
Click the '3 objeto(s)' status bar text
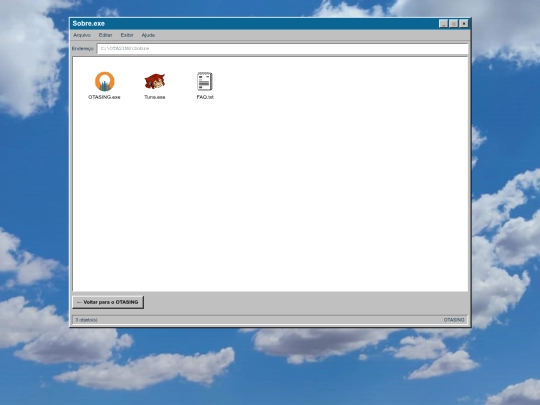[86, 320]
